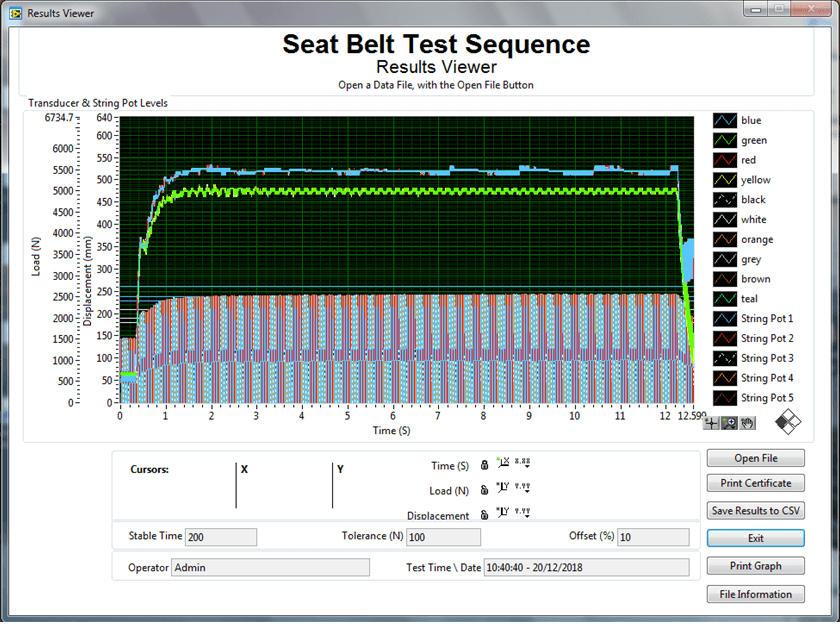Click the Results Viewer title bar app icon

tap(13, 13)
